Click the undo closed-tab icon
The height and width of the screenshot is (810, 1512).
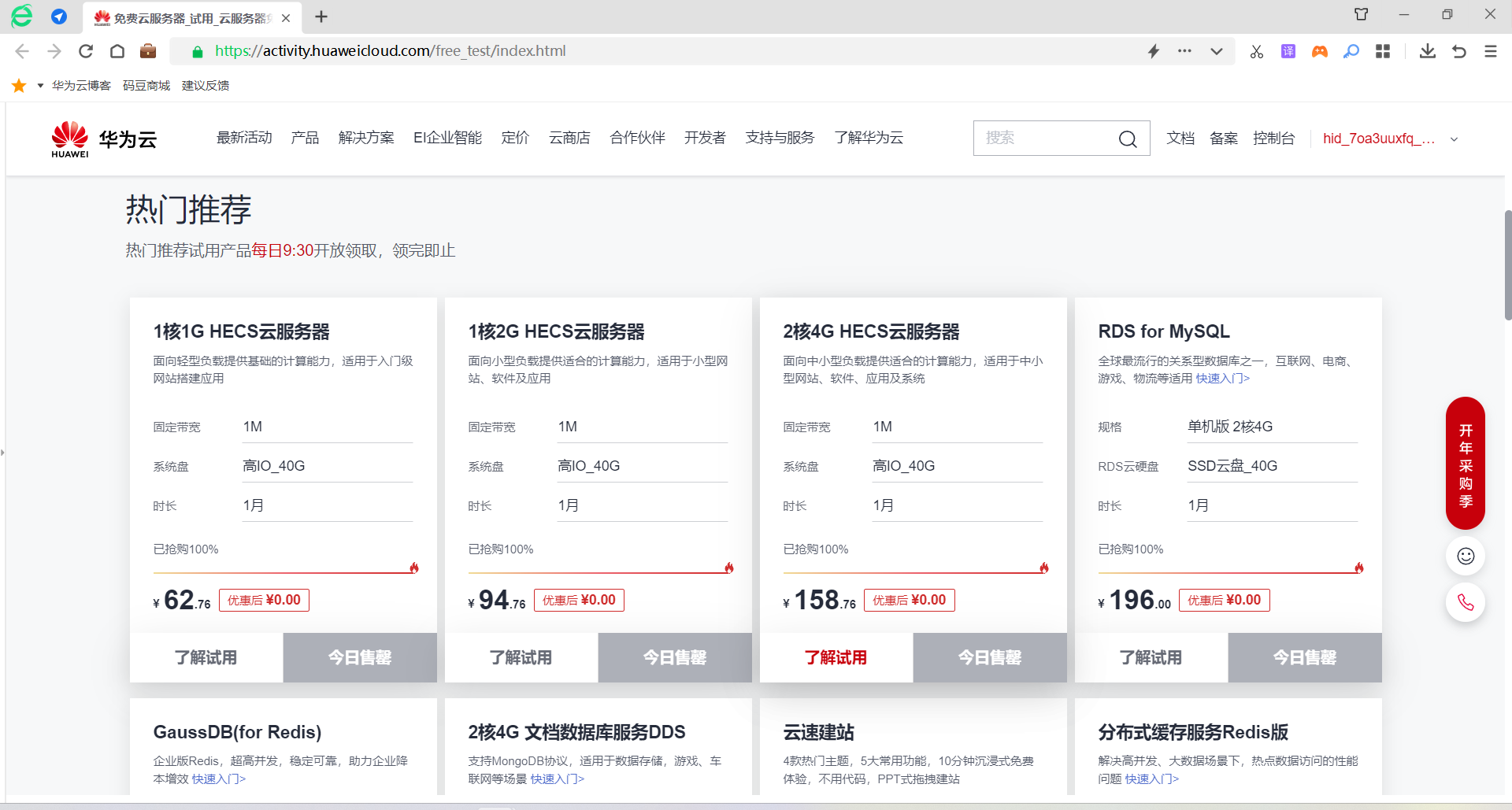[x=1459, y=51]
